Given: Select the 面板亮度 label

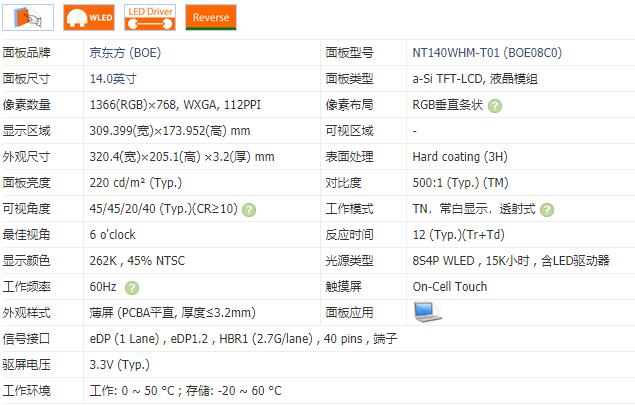Looking at the screenshot, I should [x=26, y=183].
